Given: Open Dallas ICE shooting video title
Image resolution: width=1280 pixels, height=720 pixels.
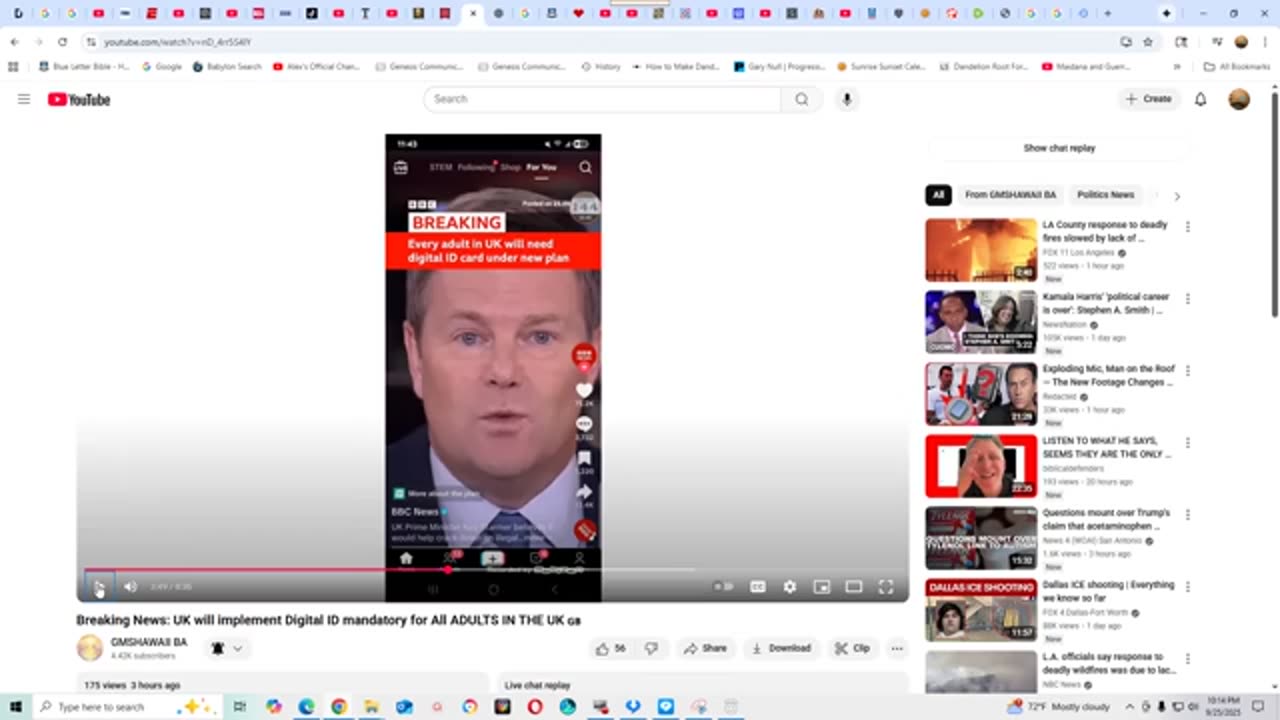Looking at the screenshot, I should click(x=1108, y=591).
